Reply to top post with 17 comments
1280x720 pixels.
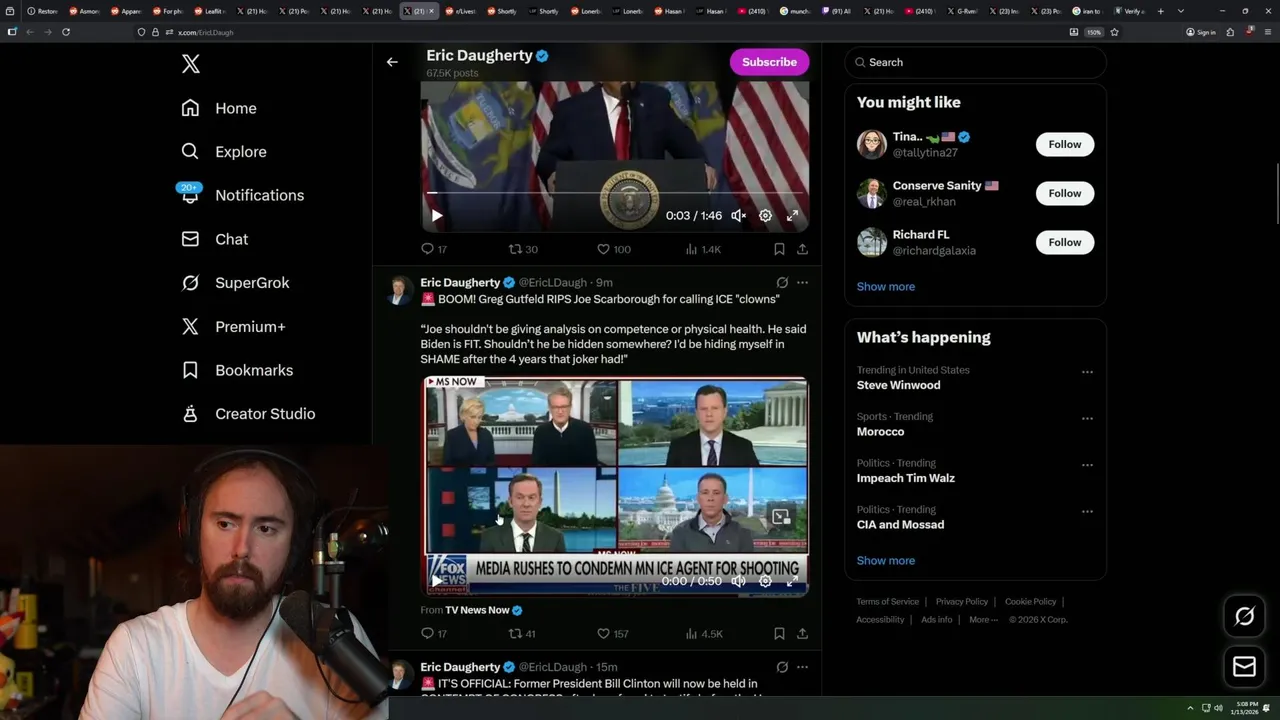pos(434,249)
